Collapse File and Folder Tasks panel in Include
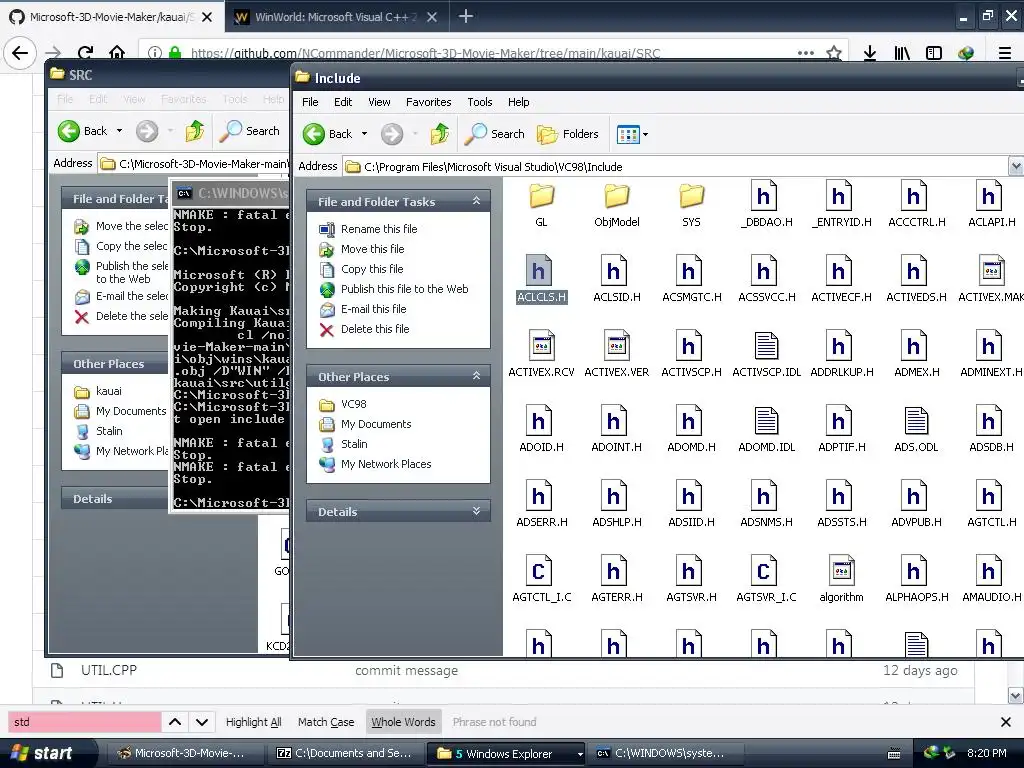 477,201
